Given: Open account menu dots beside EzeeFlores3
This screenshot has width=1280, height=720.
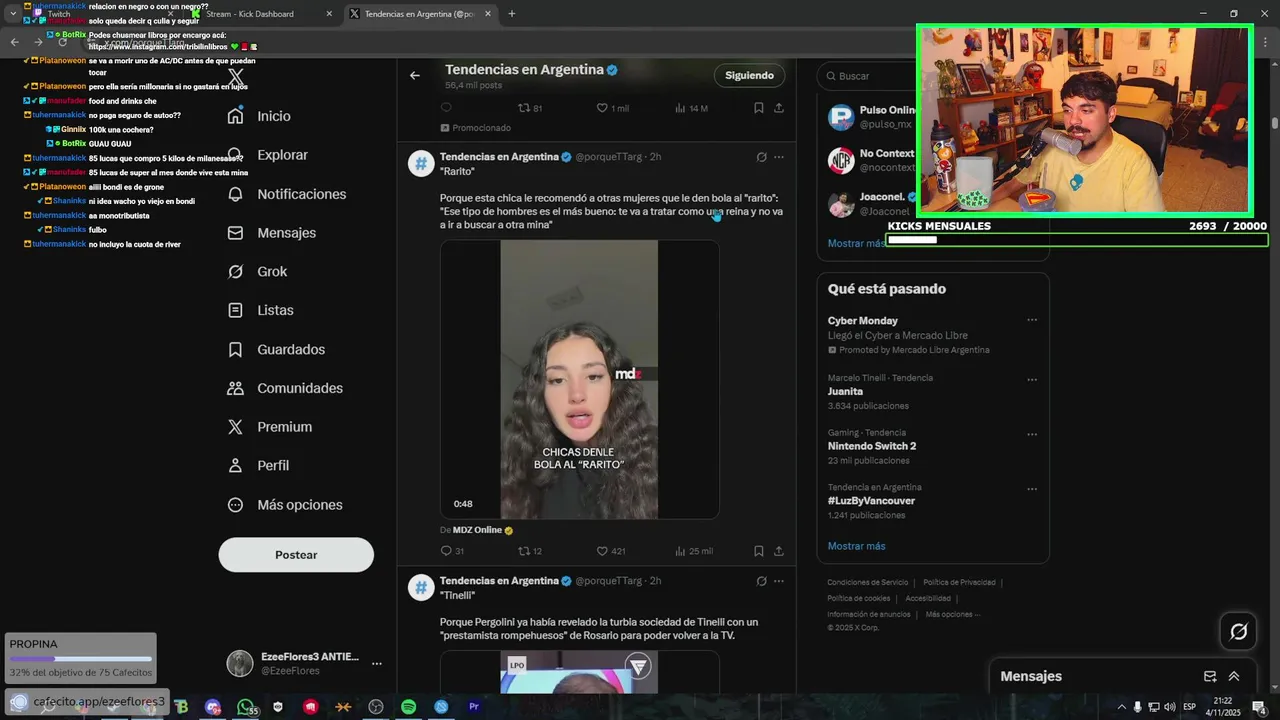Looking at the screenshot, I should click(377, 663).
